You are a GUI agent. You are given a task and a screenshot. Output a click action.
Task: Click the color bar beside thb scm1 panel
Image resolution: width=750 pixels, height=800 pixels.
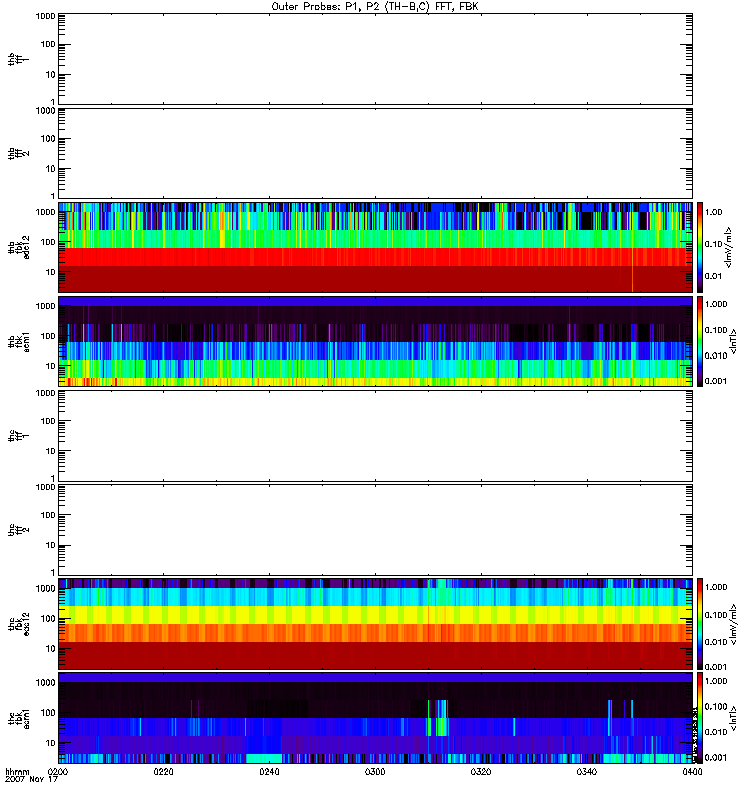tap(701, 341)
